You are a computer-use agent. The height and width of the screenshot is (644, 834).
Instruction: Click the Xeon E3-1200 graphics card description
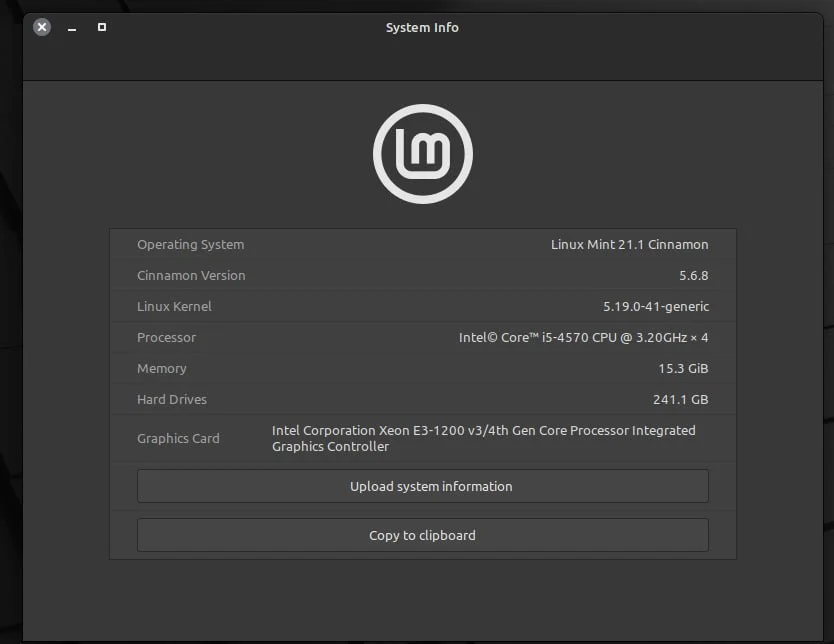tap(483, 438)
